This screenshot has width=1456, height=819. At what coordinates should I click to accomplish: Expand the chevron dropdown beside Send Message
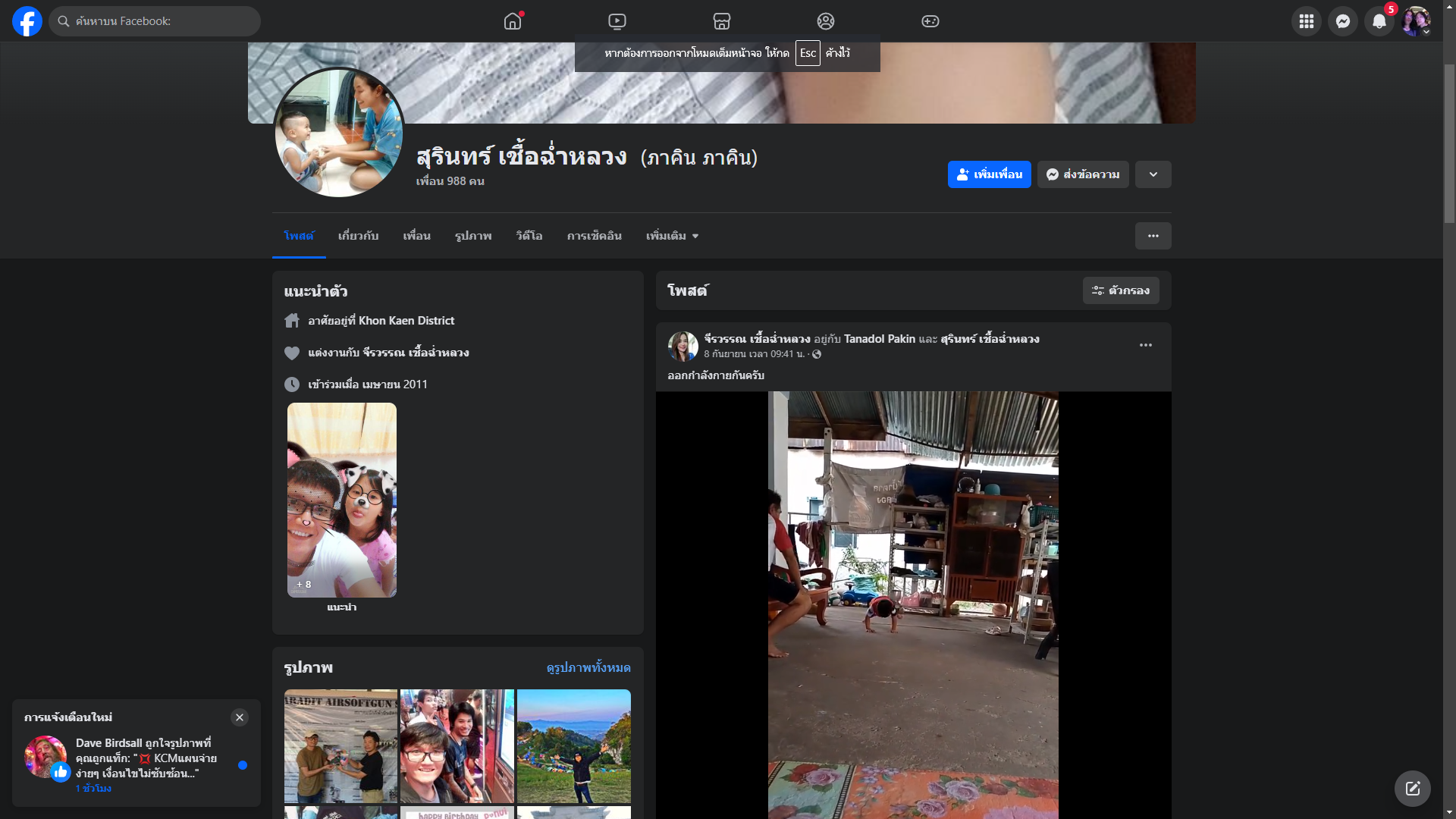1153,174
